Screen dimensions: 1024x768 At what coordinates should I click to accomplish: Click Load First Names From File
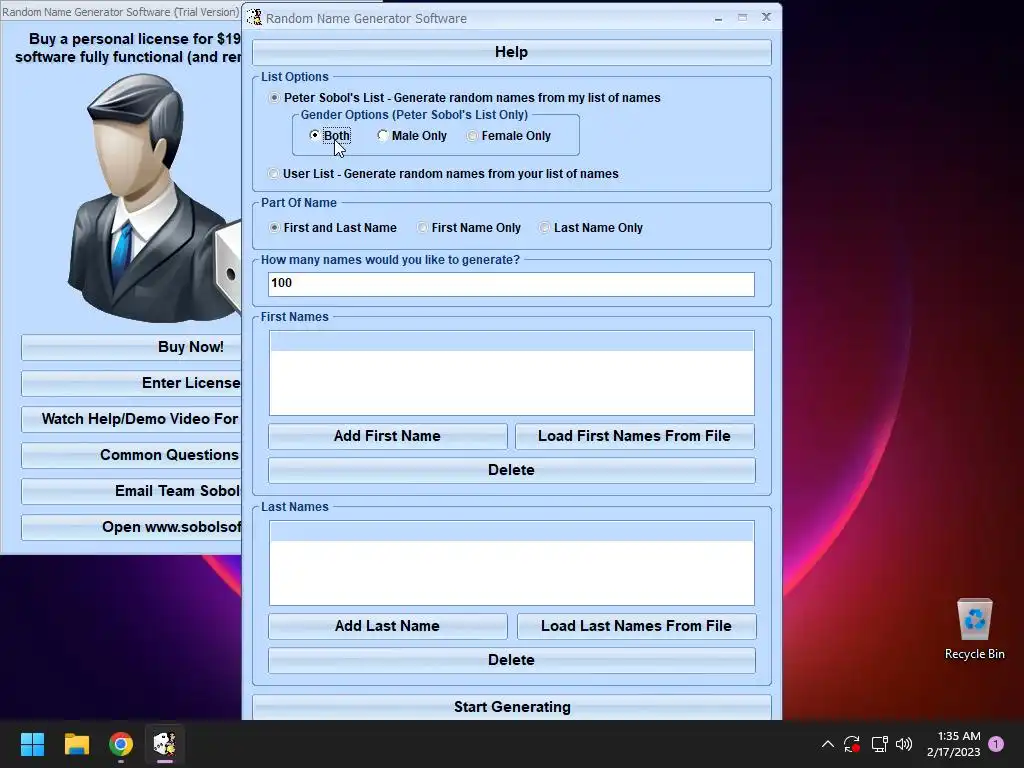coord(634,436)
